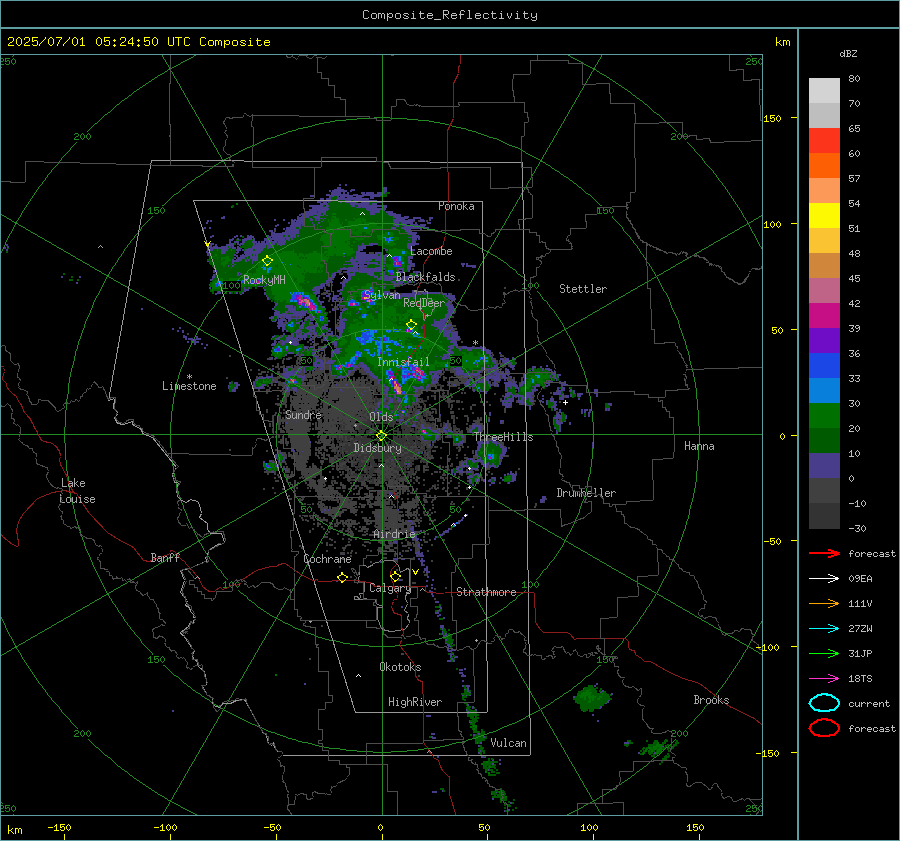Click the red forecast arrow in legend
Viewport: 900px width, 841px height.
pyautogui.click(x=824, y=553)
